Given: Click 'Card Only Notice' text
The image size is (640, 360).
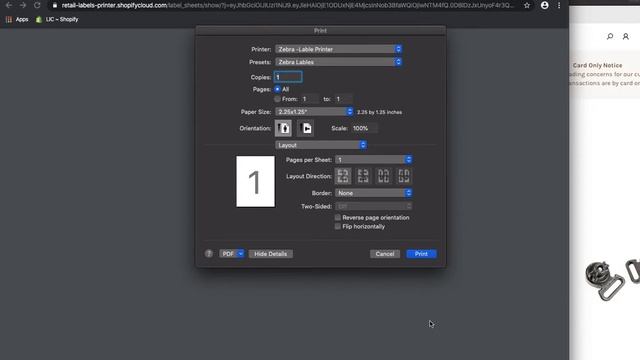Looking at the screenshot, I should point(597,65).
